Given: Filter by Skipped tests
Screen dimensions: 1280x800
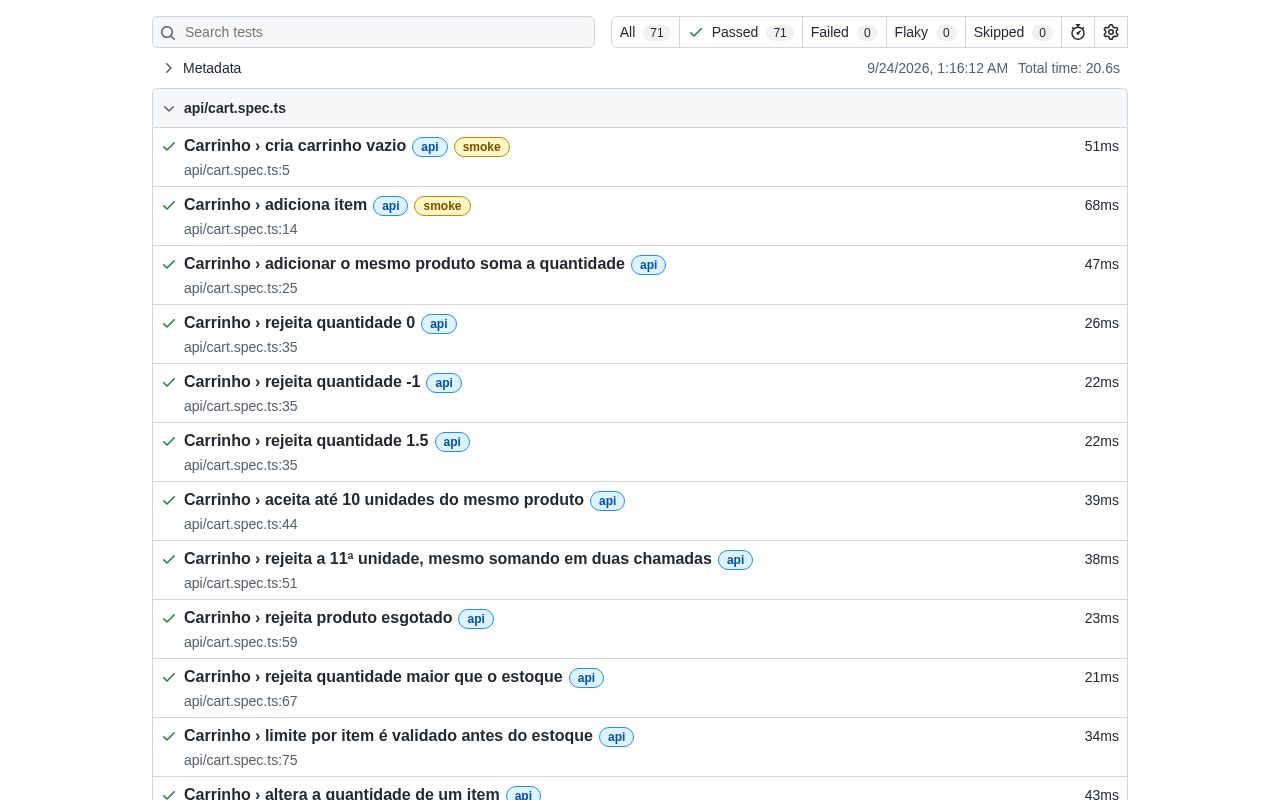Looking at the screenshot, I should pos(1013,32).
